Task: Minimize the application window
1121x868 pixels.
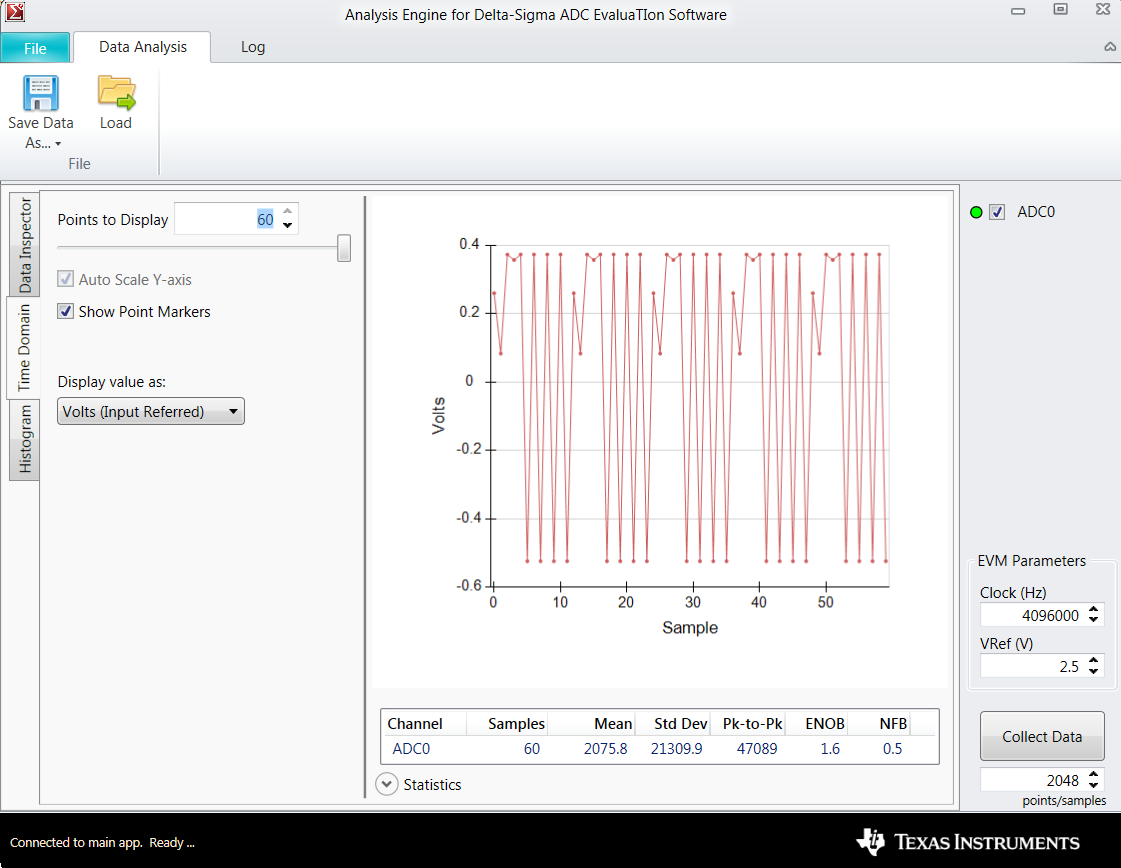Action: coord(1018,11)
